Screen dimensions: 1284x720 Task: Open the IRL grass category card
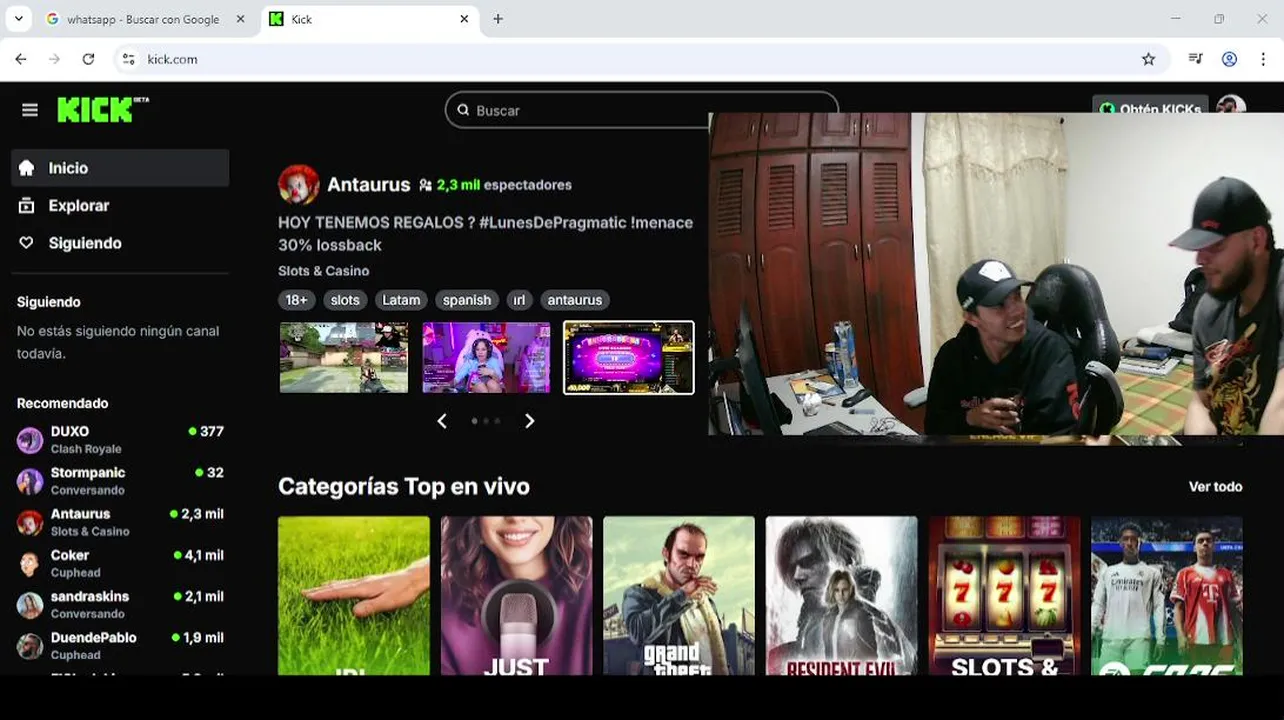(354, 595)
